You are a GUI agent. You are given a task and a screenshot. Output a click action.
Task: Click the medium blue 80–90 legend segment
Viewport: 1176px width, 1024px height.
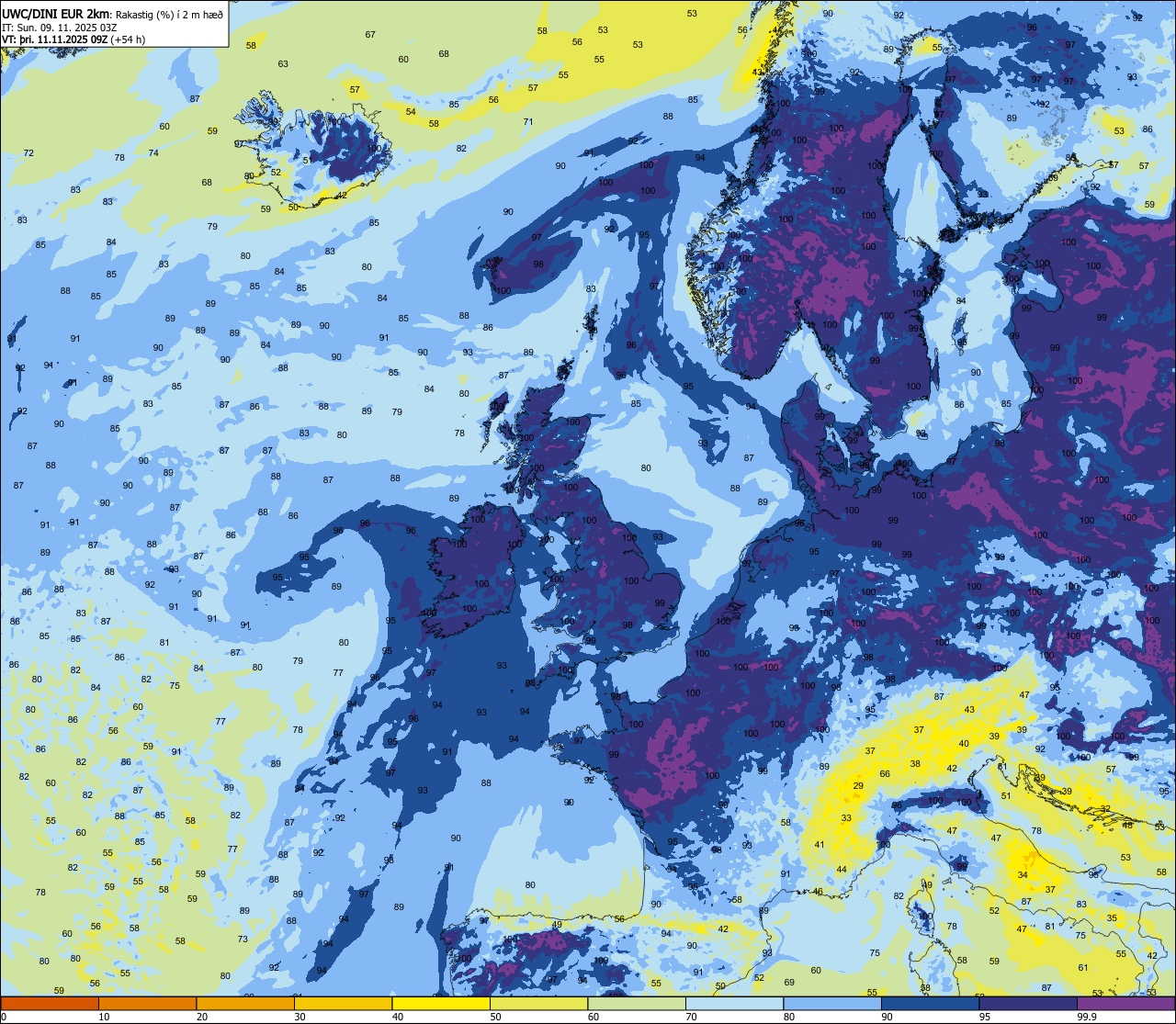[832, 1003]
